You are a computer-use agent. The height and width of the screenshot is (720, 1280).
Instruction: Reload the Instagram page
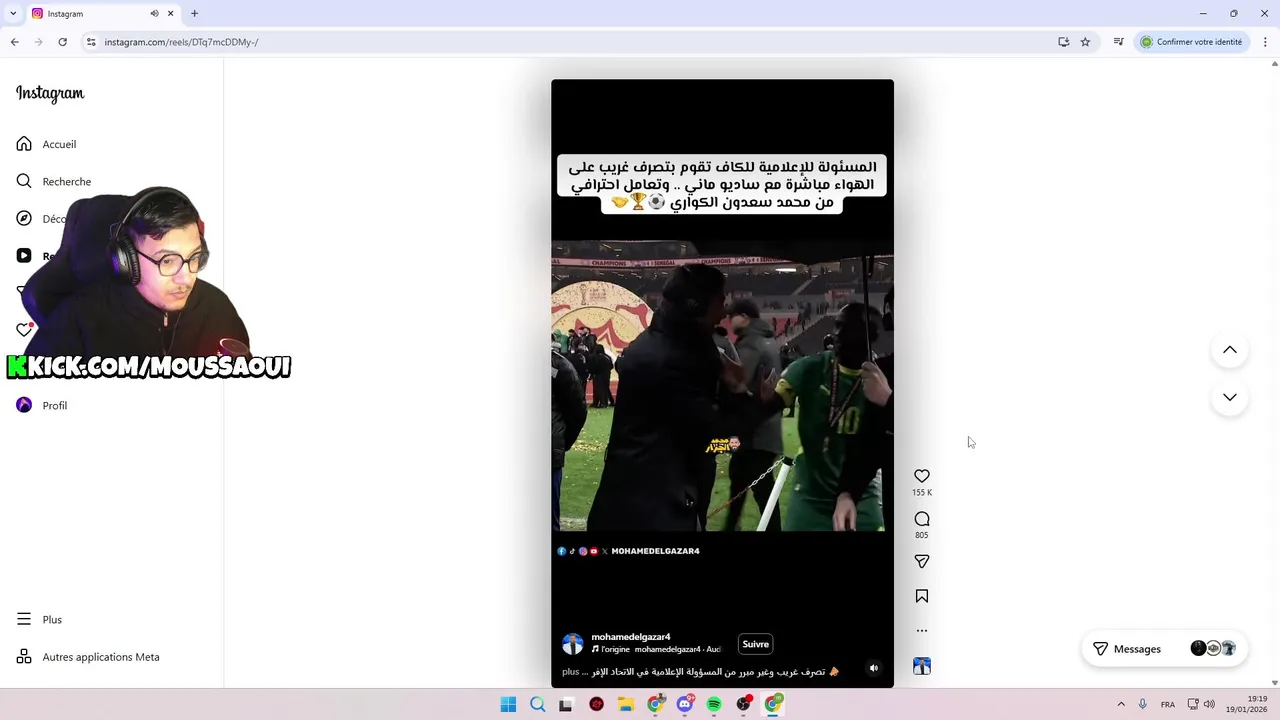tap(62, 42)
